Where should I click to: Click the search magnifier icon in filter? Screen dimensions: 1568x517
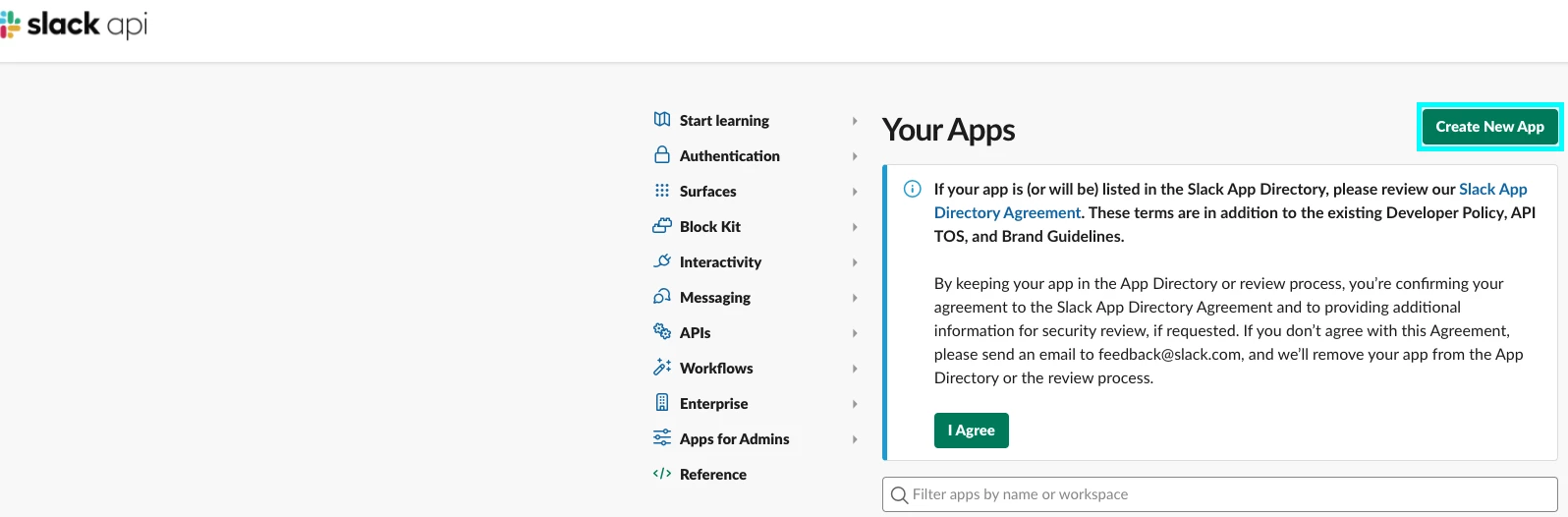click(899, 495)
